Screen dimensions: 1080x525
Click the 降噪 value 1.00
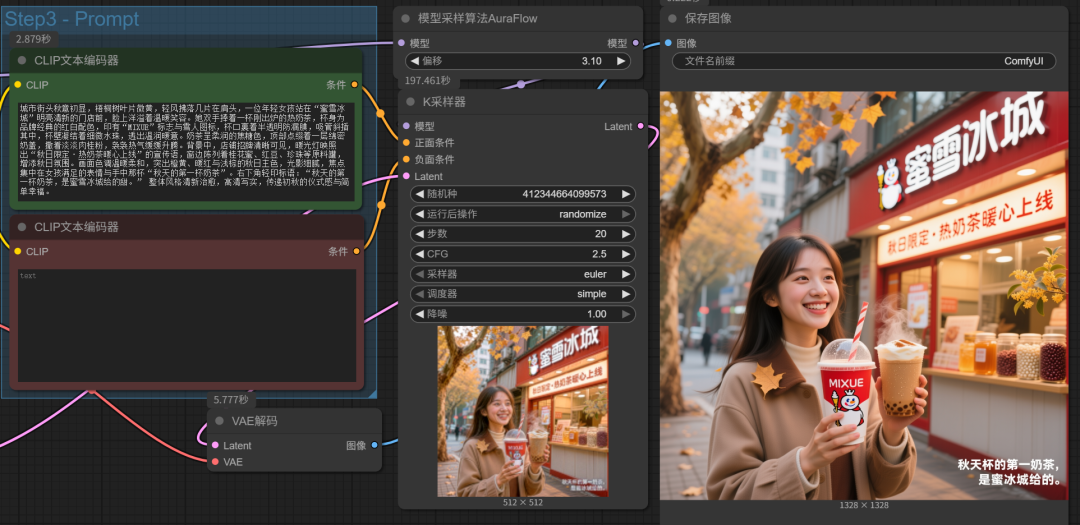596,314
